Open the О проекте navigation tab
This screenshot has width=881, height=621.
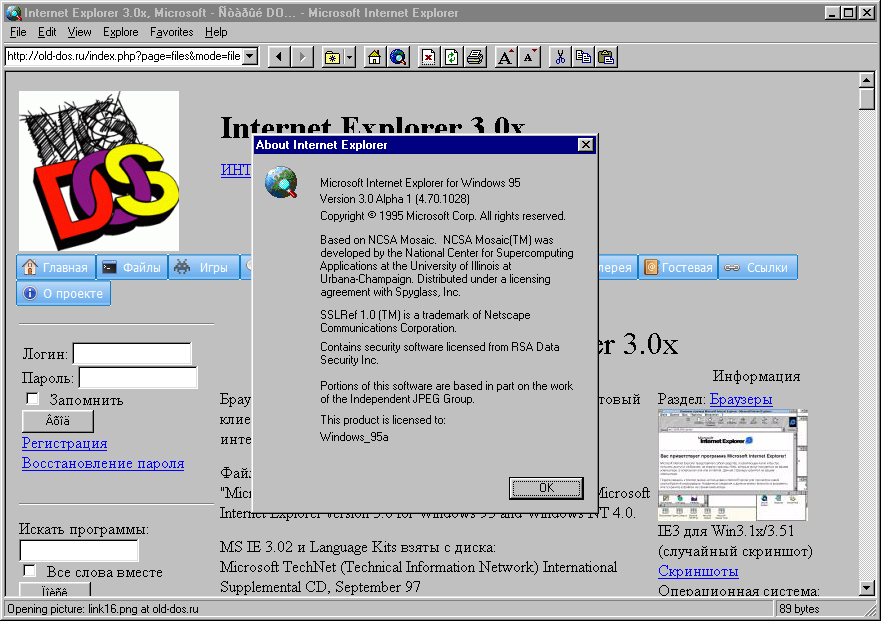coord(63,293)
